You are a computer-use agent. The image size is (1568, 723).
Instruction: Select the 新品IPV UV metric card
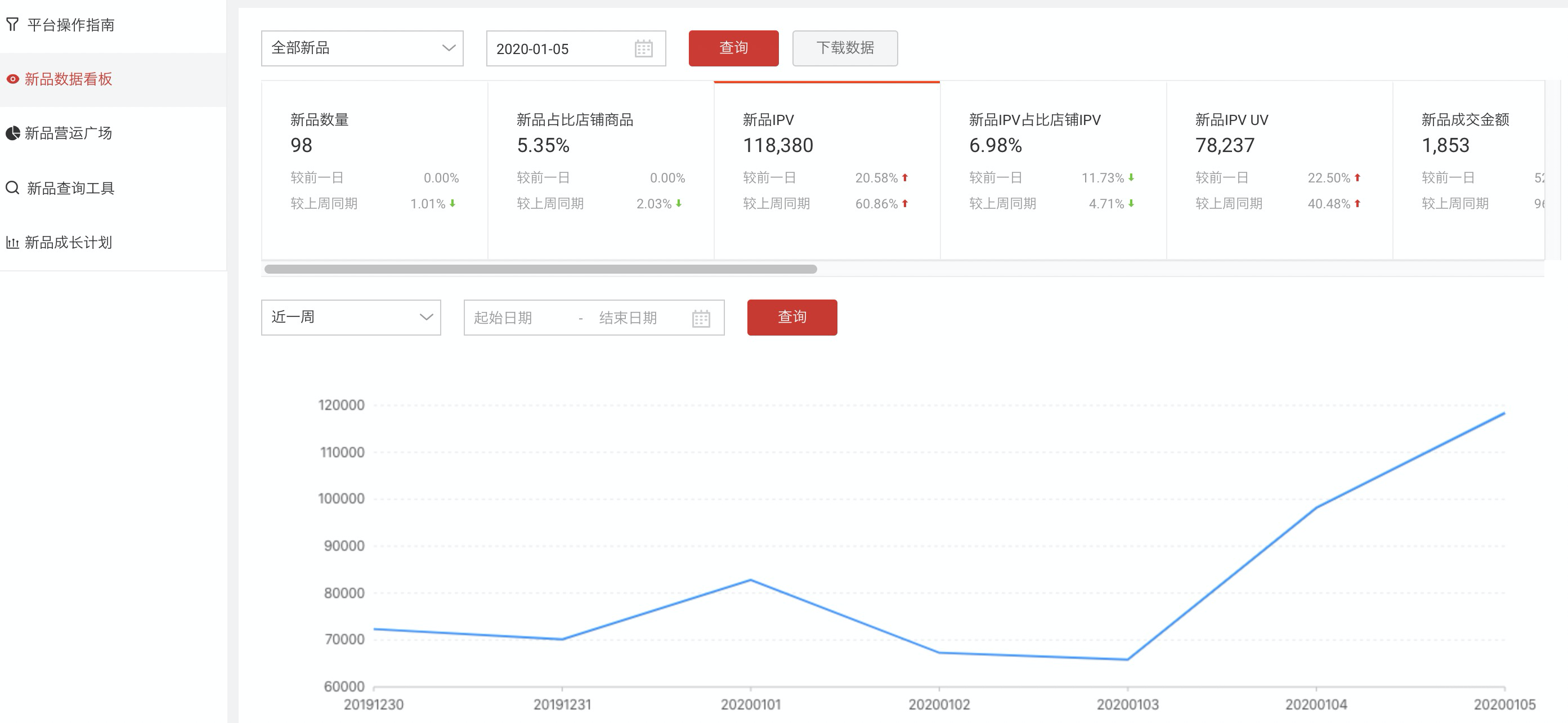(x=1278, y=171)
